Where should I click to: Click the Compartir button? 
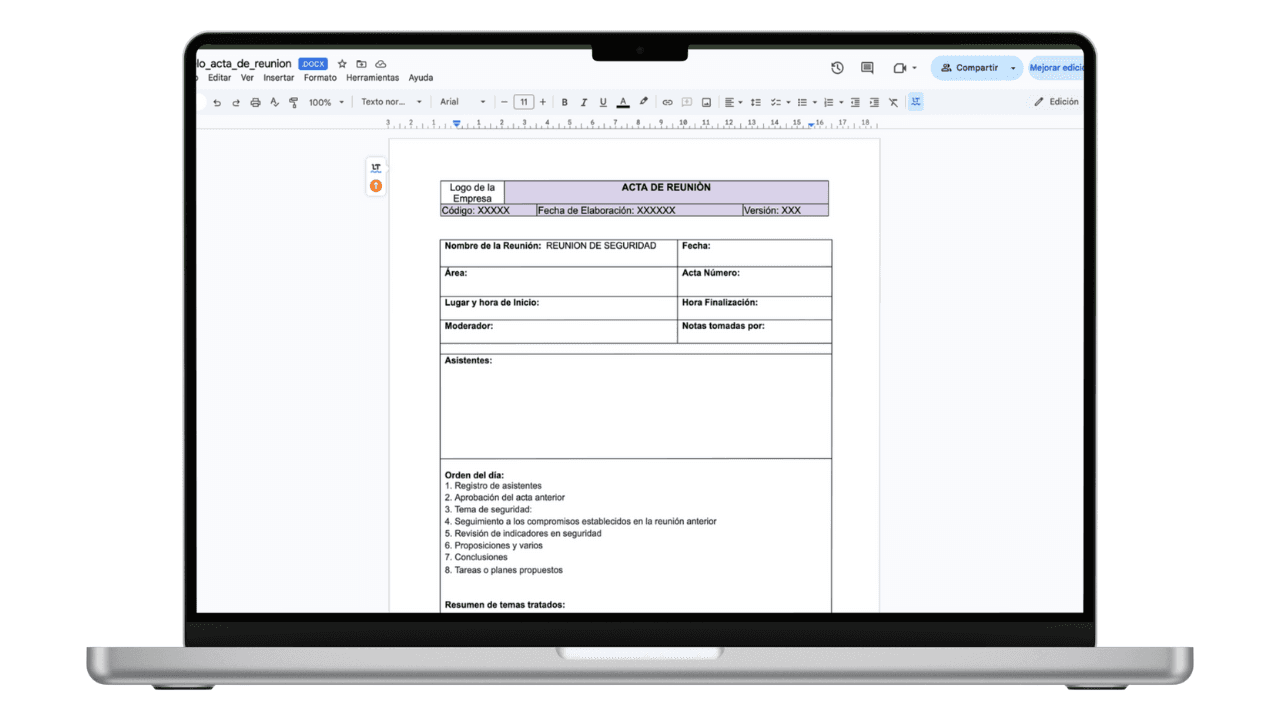[x=969, y=68]
